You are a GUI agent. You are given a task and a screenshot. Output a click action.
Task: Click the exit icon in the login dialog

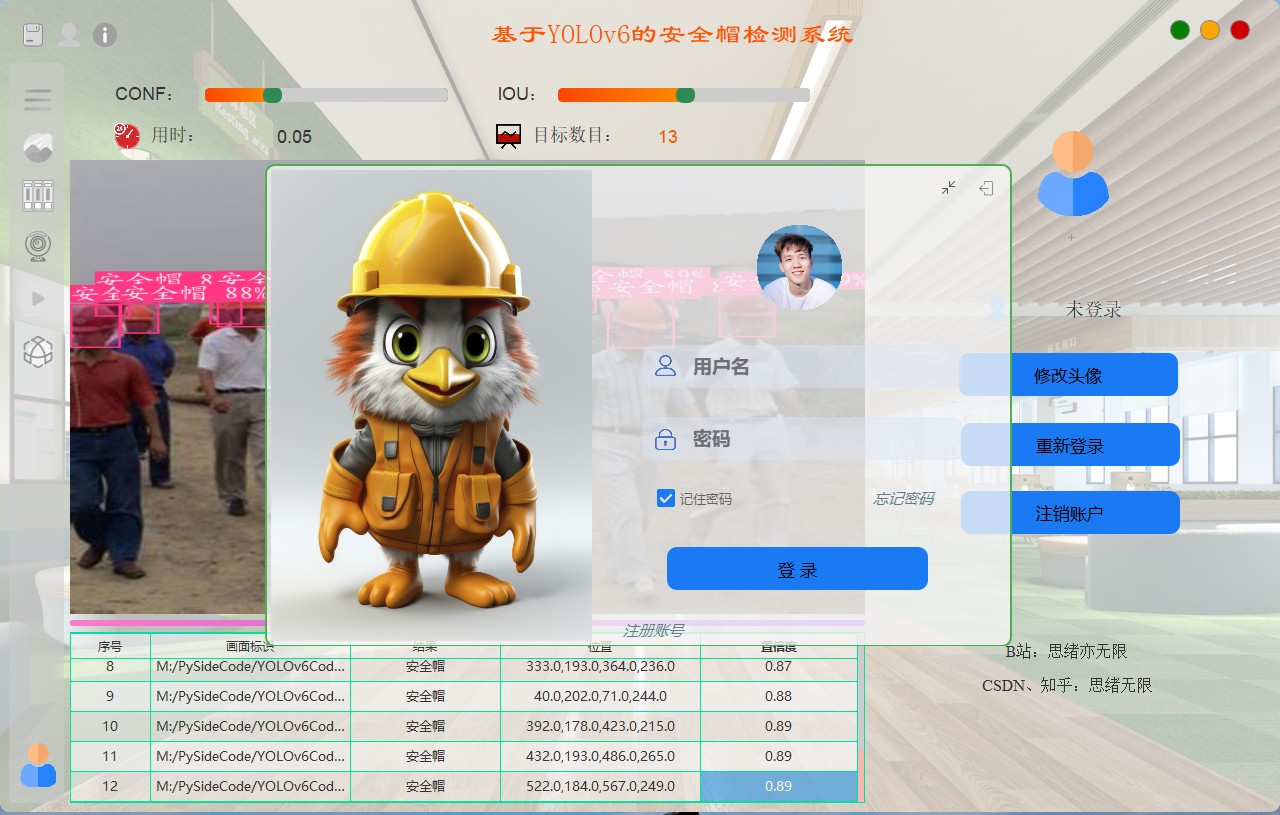[986, 188]
